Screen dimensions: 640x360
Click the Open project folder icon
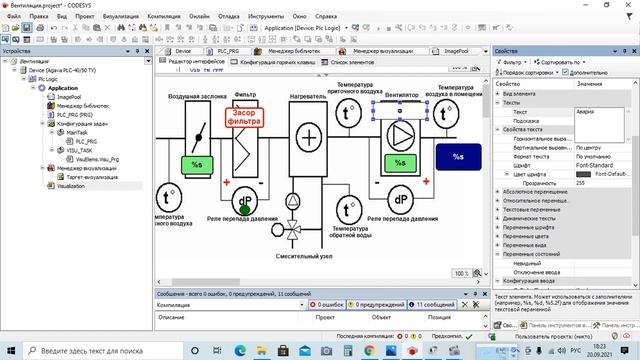point(16,28)
